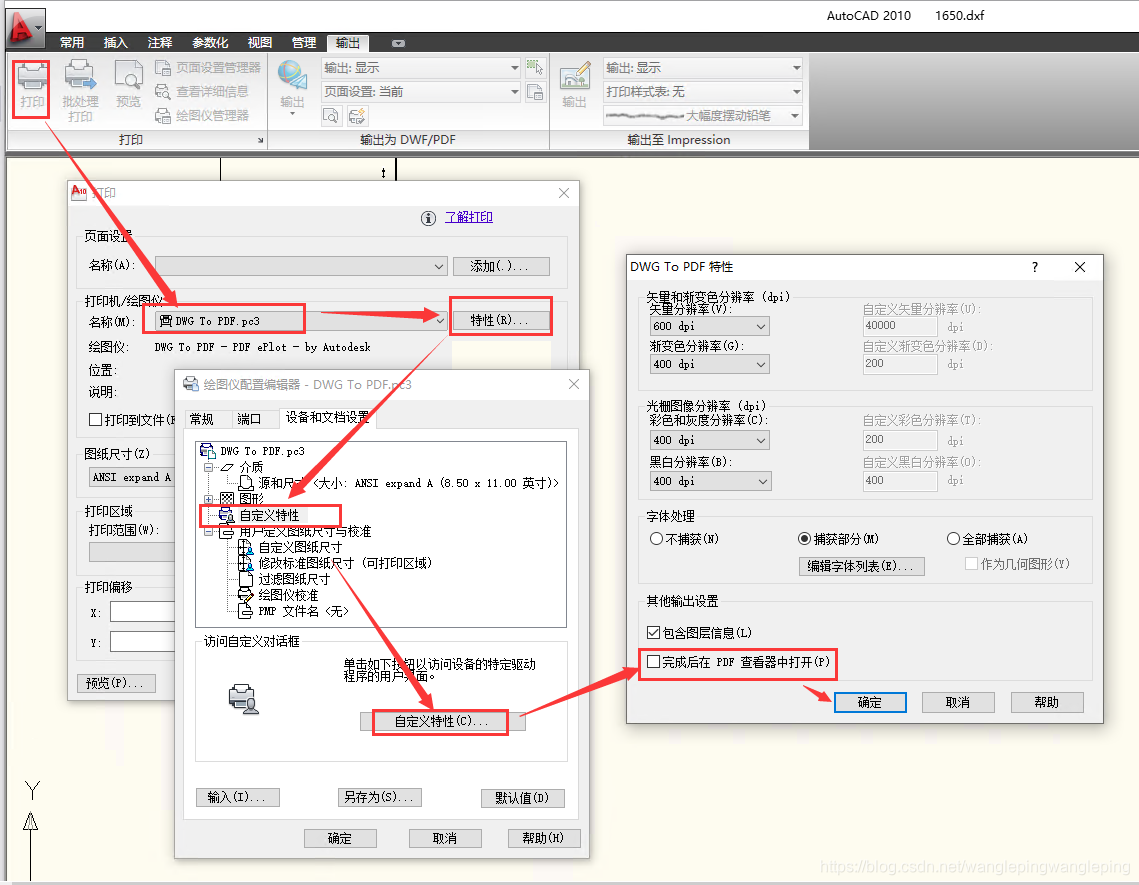Uncheck 包含图层信息 checkbox
Image resolution: width=1139 pixels, height=885 pixels.
click(x=653, y=632)
